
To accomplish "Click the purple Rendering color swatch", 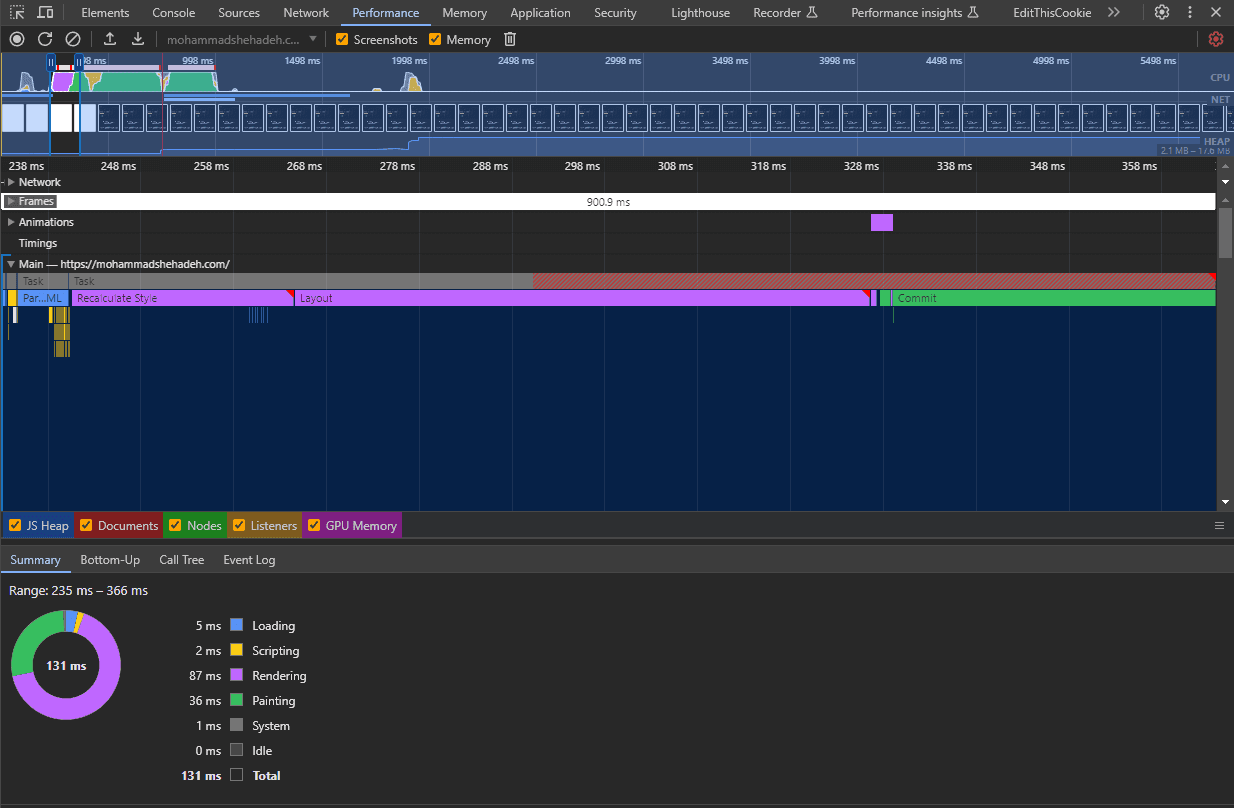I will pyautogui.click(x=238, y=675).
